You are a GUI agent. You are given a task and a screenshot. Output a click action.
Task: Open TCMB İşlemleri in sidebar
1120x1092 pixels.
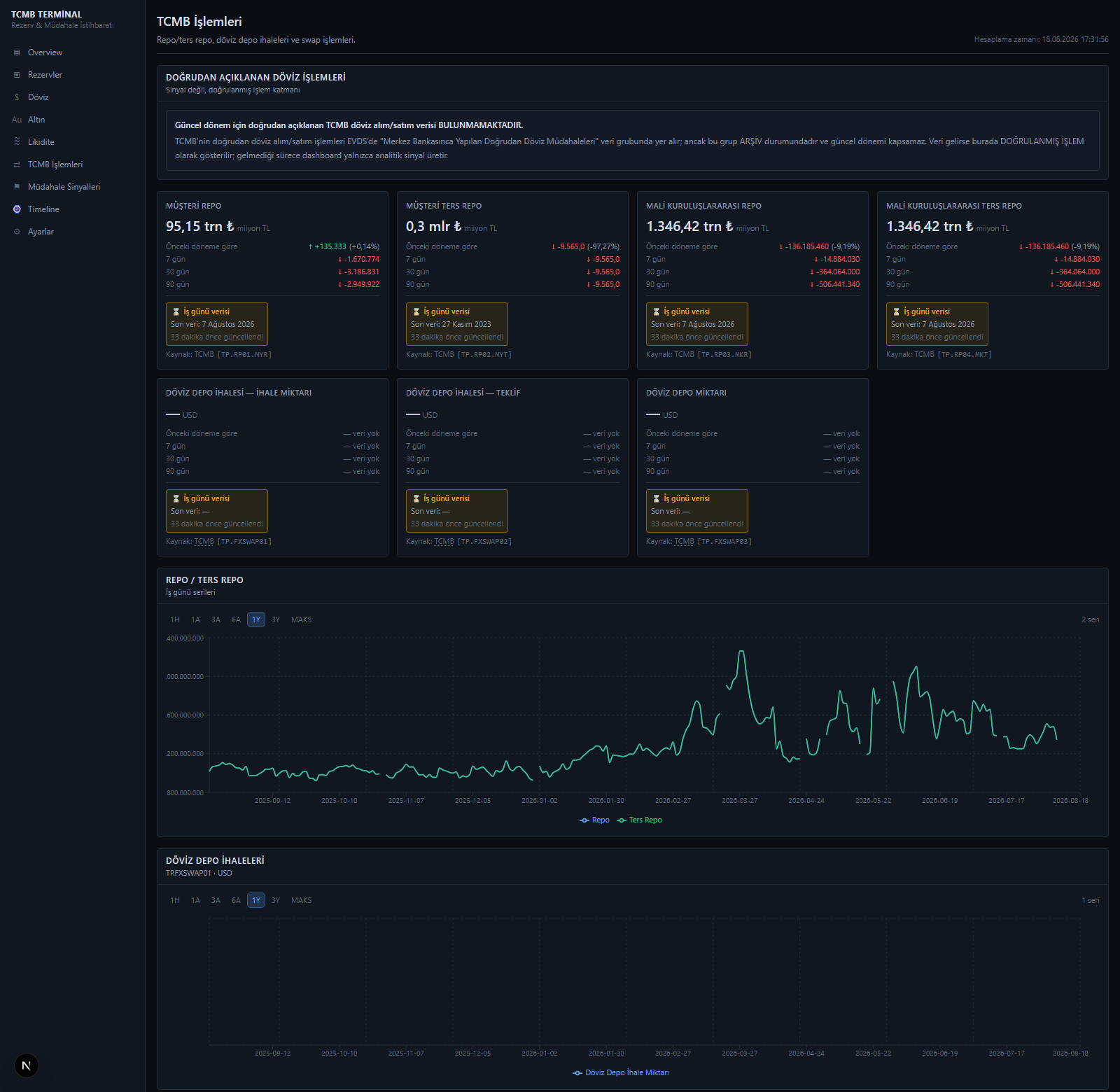coord(55,164)
